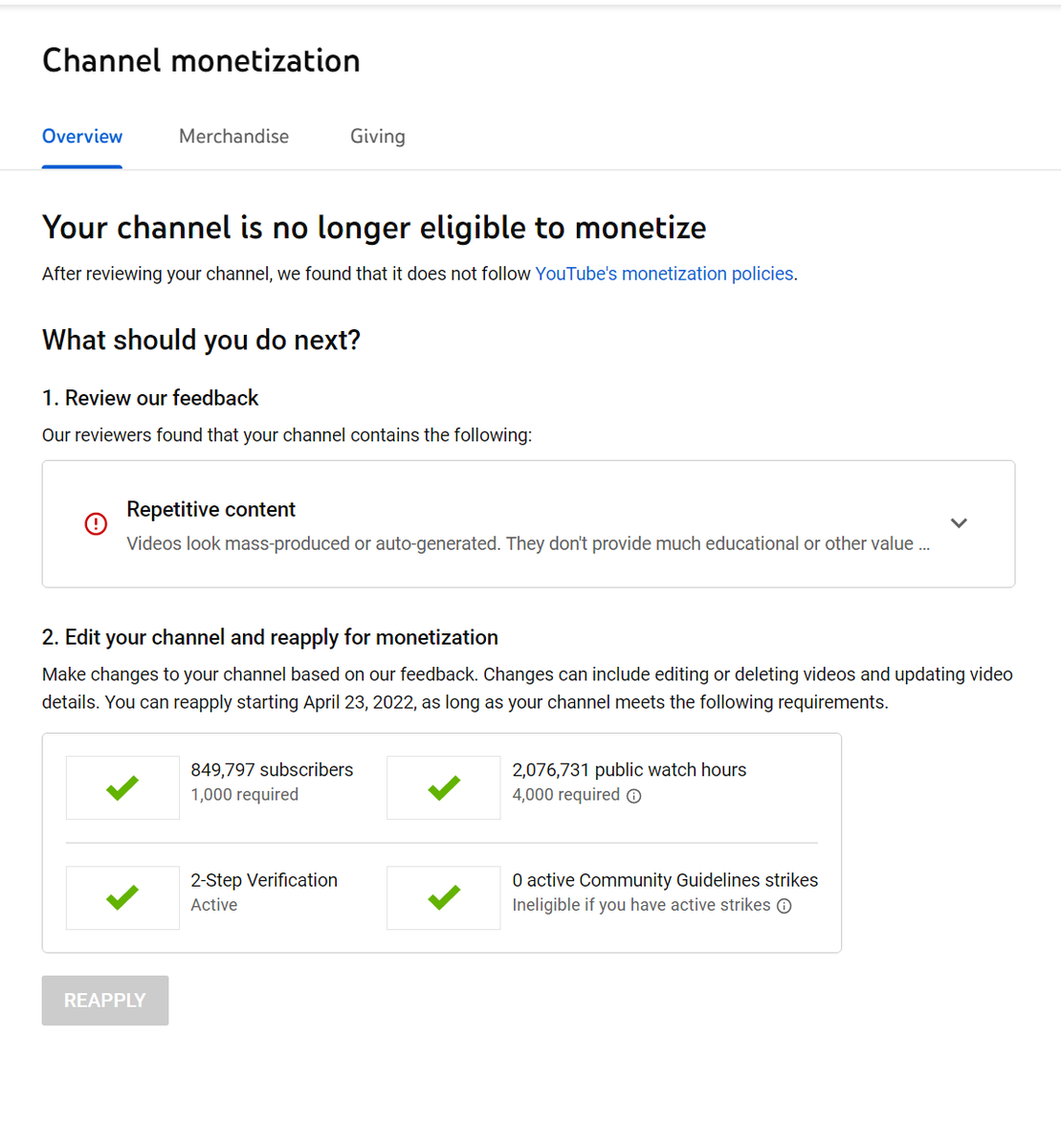Click the '1,000 required' text
The image size is (1061, 1148).
pyautogui.click(x=245, y=795)
